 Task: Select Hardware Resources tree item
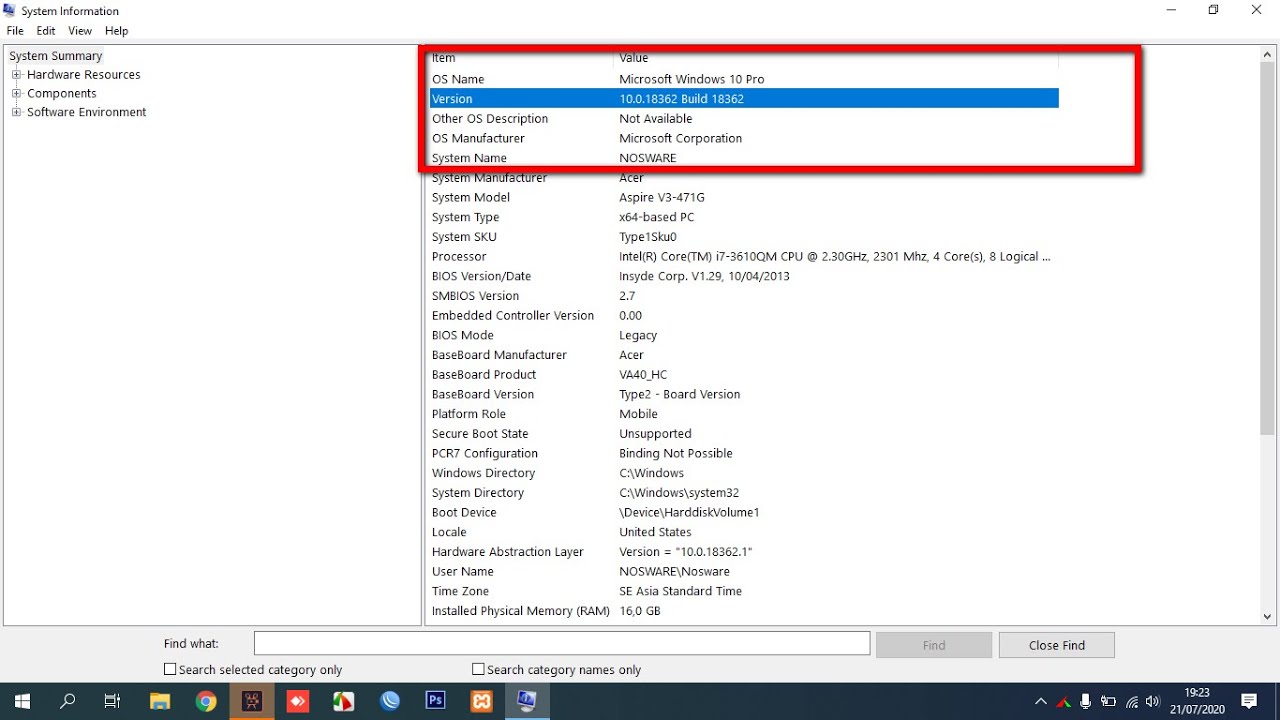pos(84,75)
